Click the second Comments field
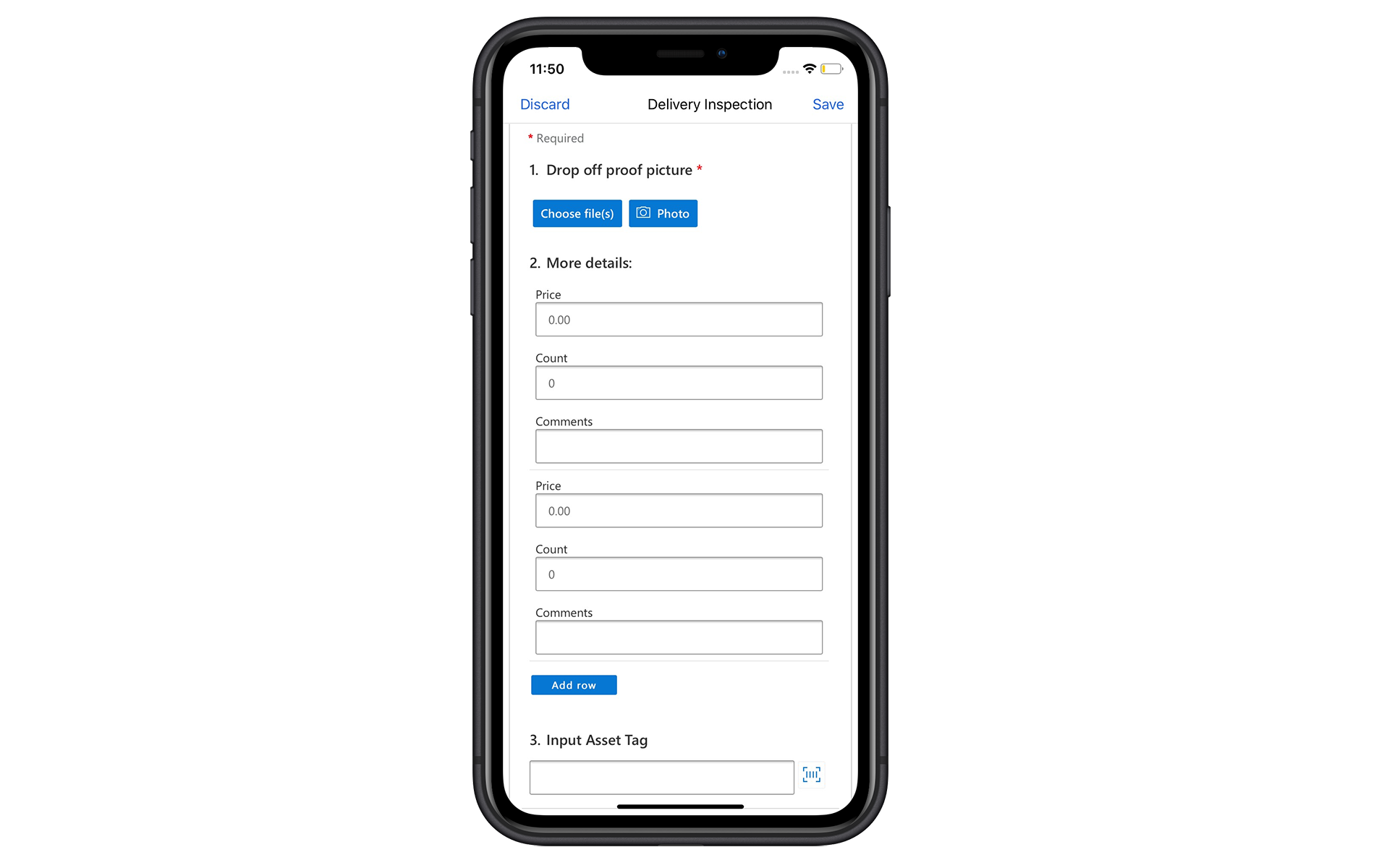 coord(679,637)
